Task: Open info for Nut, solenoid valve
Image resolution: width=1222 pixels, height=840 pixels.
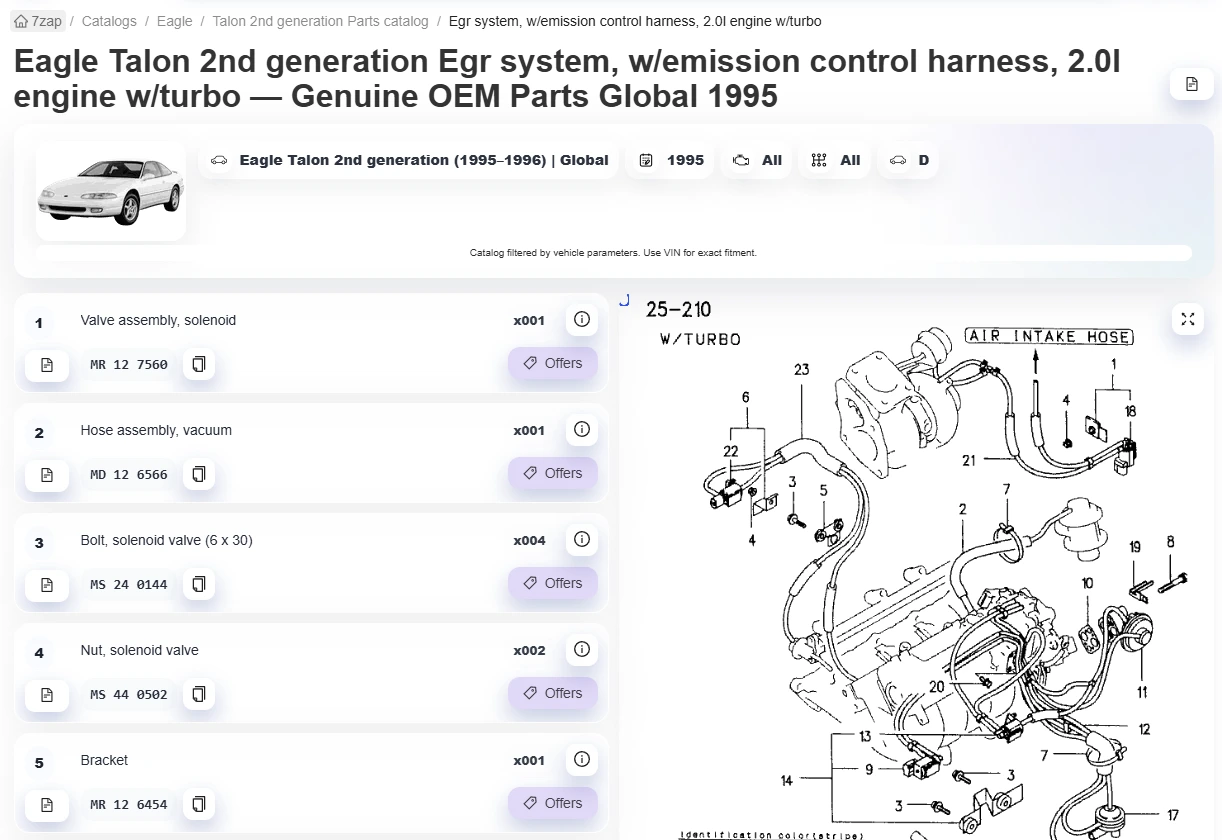Action: 582,650
